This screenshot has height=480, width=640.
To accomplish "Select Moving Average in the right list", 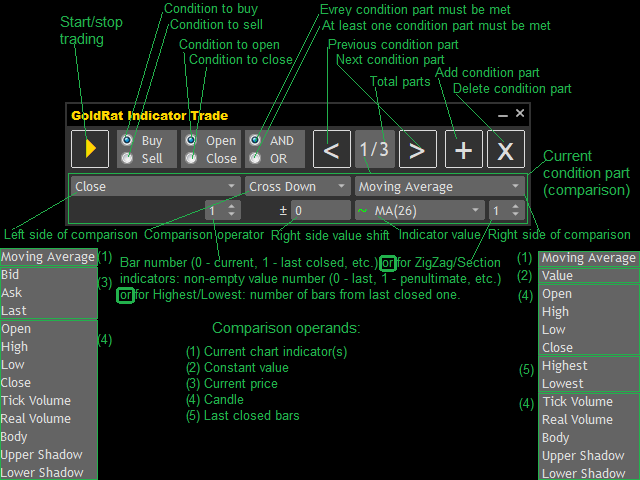I will [589, 258].
